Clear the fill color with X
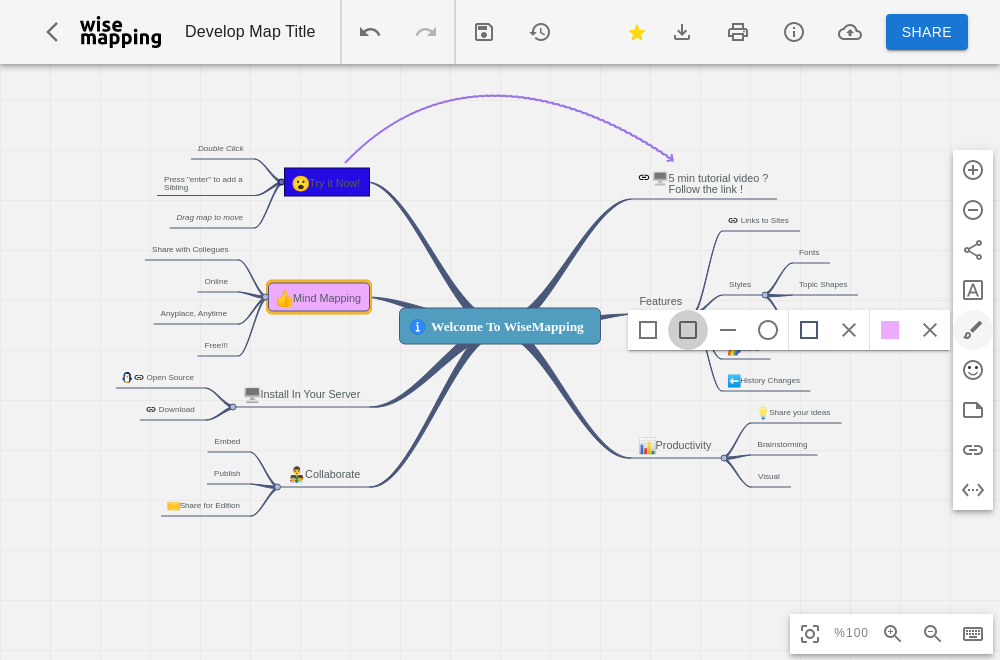Screen dimensions: 1000x660 coord(930,330)
